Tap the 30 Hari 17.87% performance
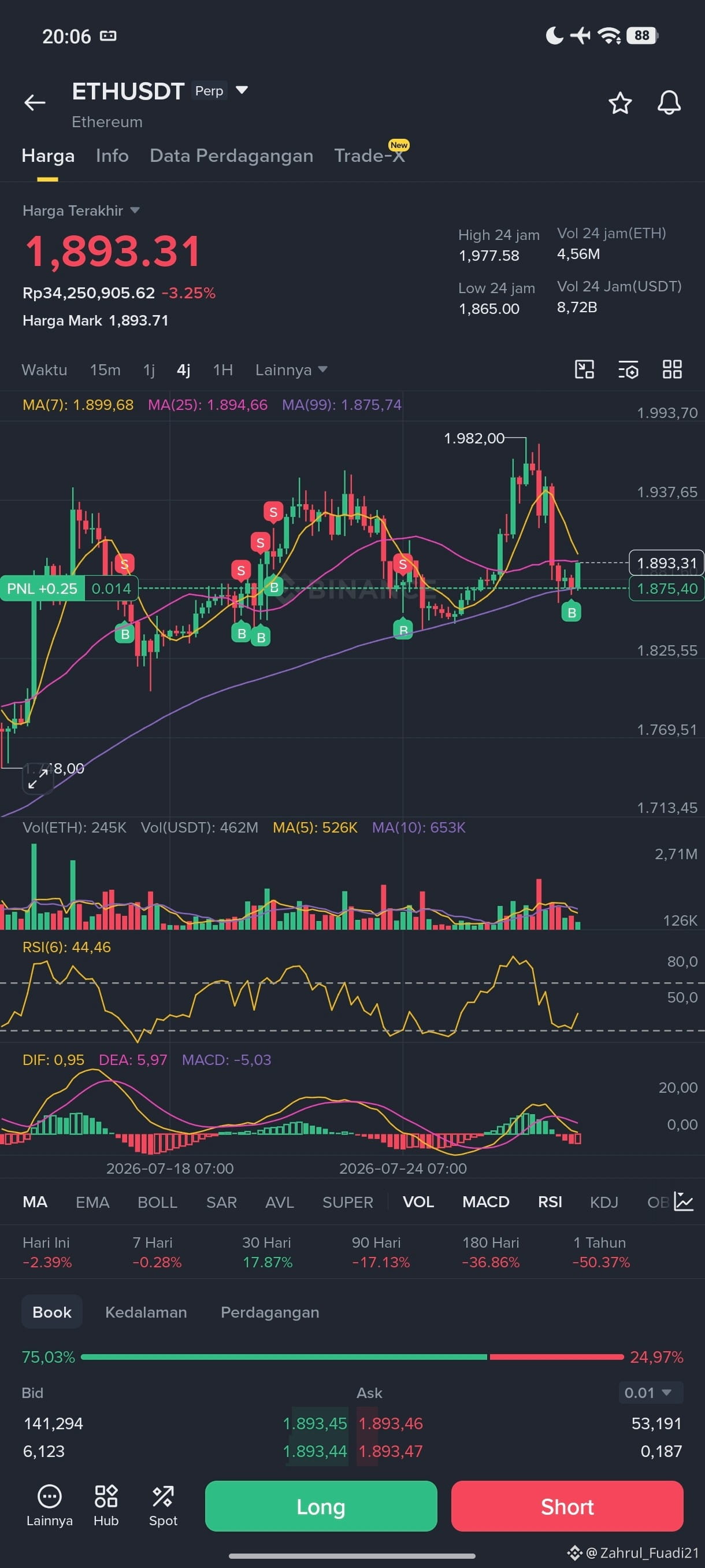This screenshot has width=705, height=1568. click(x=267, y=1252)
